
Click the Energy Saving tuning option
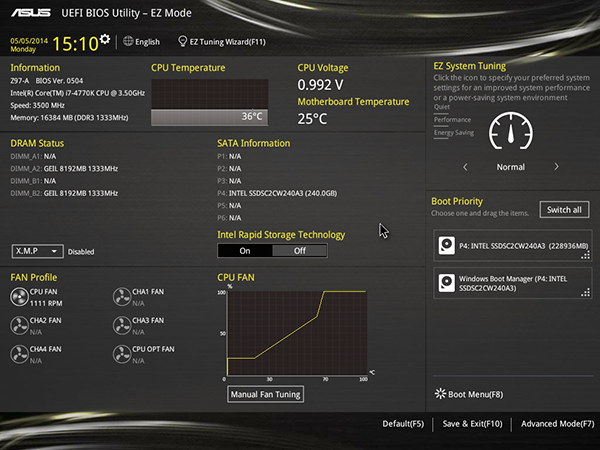pyautogui.click(x=453, y=133)
